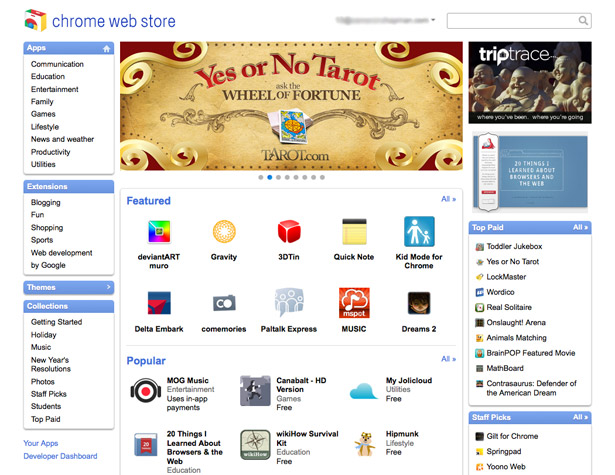Click the Canabalt HD Version icon
This screenshot has height=475, width=615.
255,391
